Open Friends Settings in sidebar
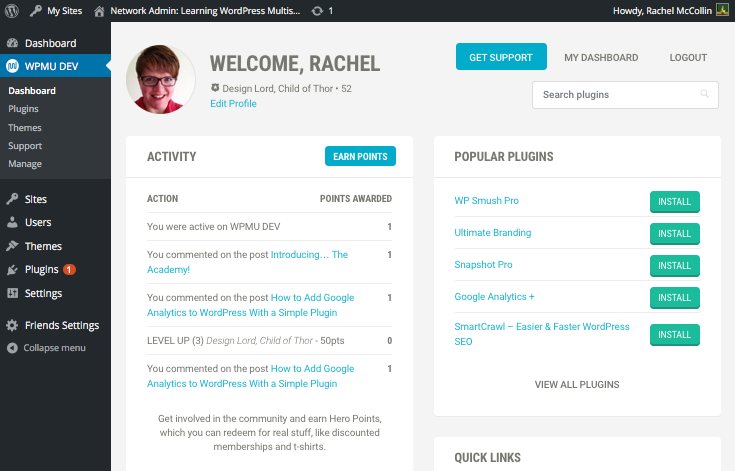Screen dimensions: 735x471 pos(62,325)
